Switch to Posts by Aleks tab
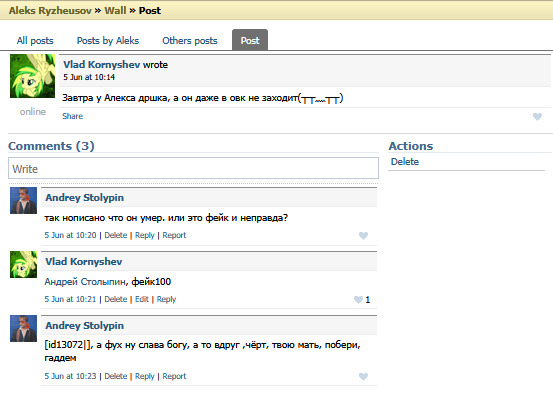 (x=108, y=41)
